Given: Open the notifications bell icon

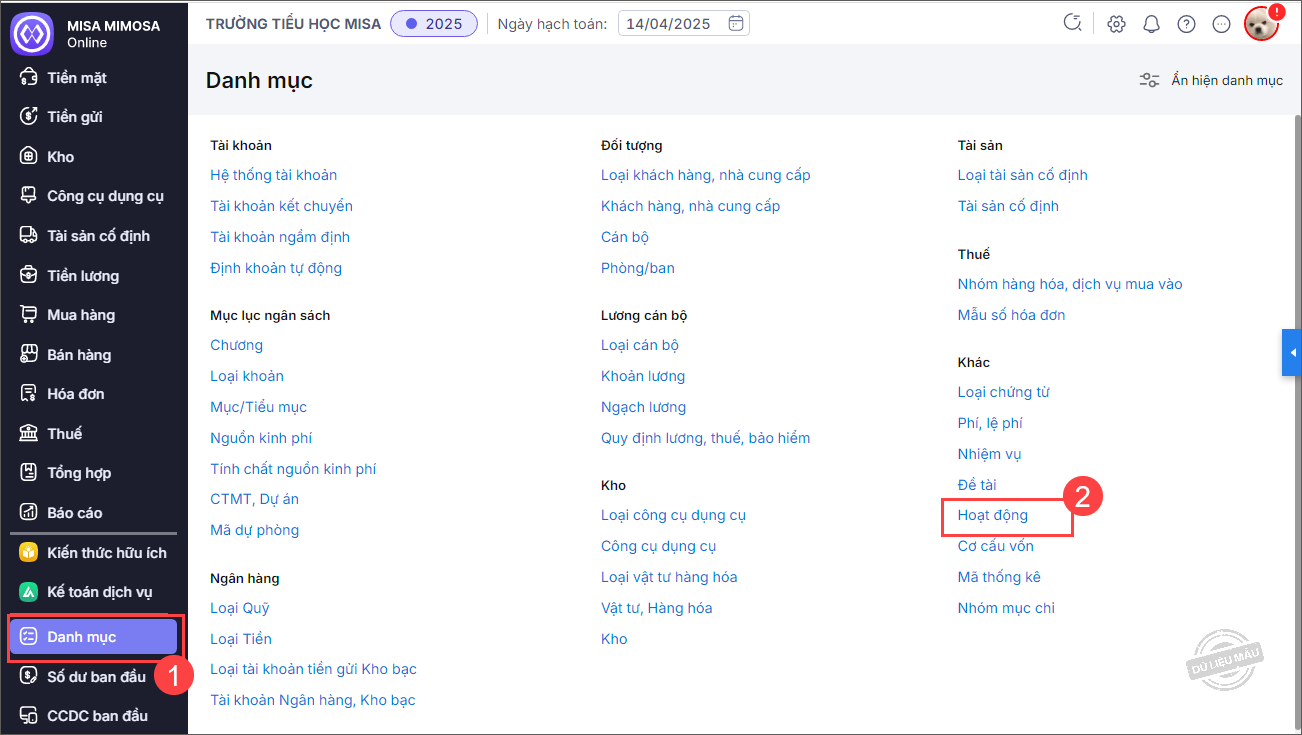Looking at the screenshot, I should coord(1151,24).
